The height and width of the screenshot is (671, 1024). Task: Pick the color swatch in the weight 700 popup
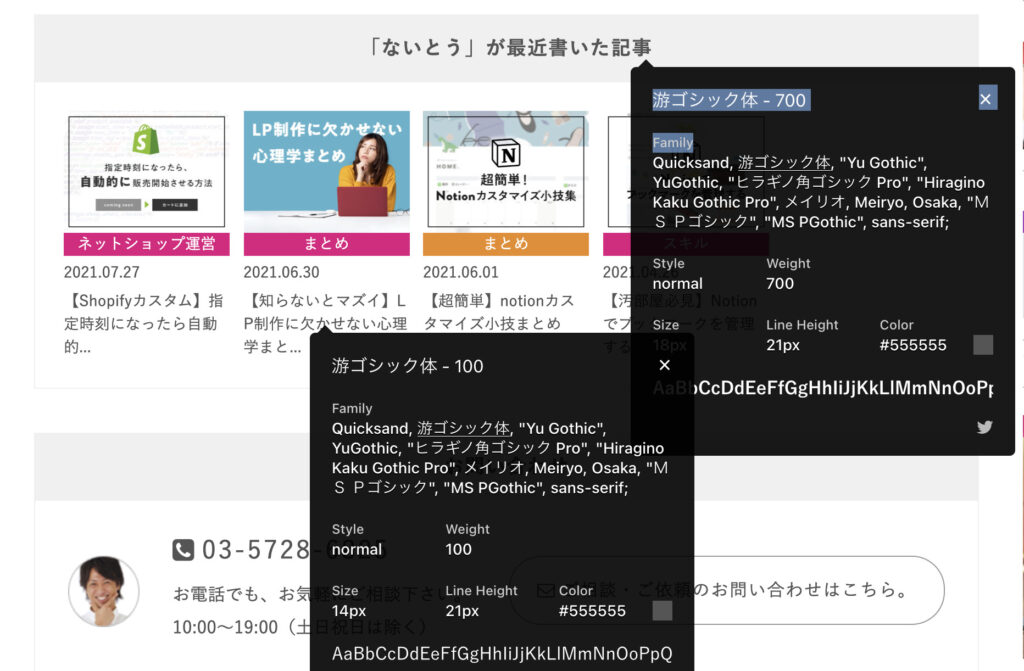click(x=983, y=345)
